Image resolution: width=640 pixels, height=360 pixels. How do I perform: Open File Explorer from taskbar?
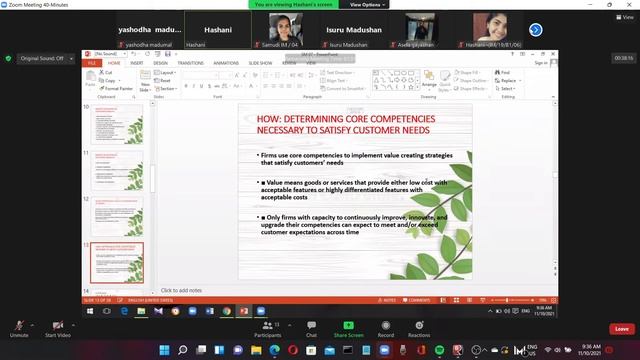(x=256, y=350)
